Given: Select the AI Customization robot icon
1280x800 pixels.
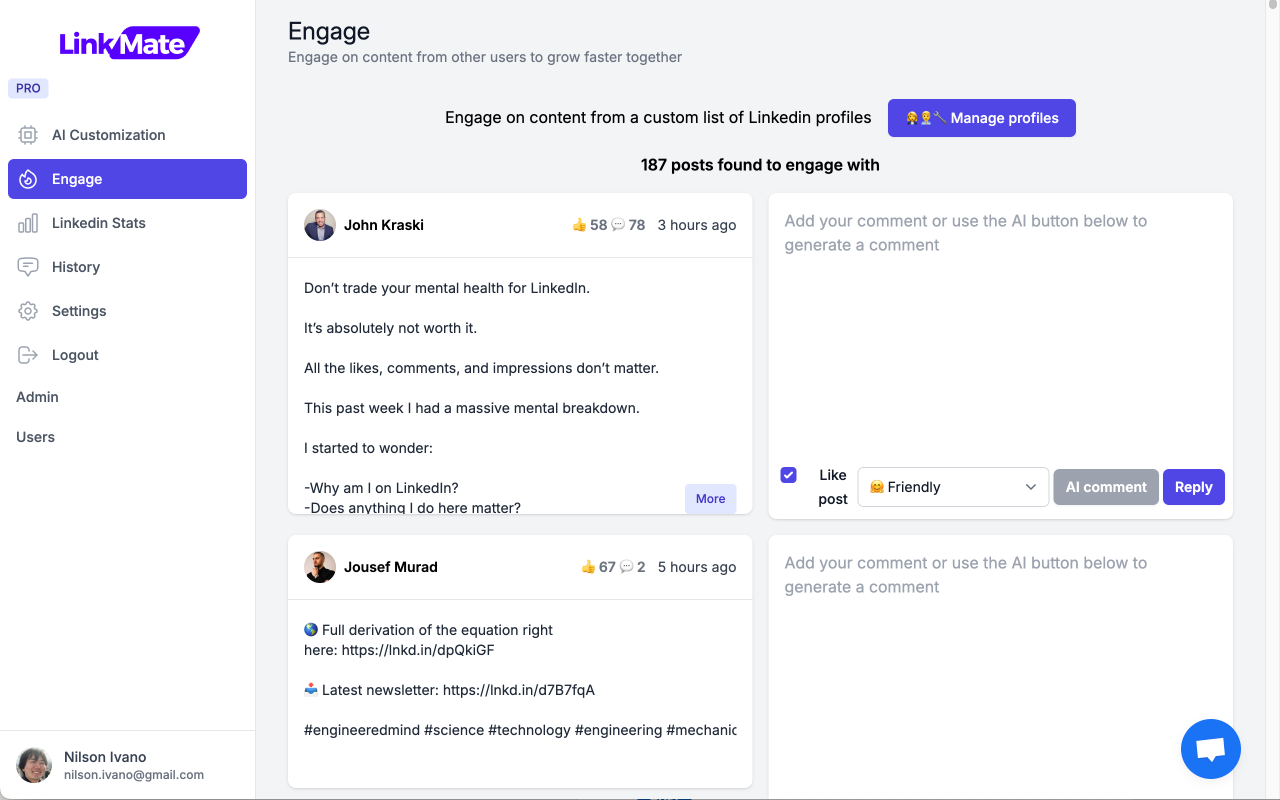Looking at the screenshot, I should [x=28, y=135].
